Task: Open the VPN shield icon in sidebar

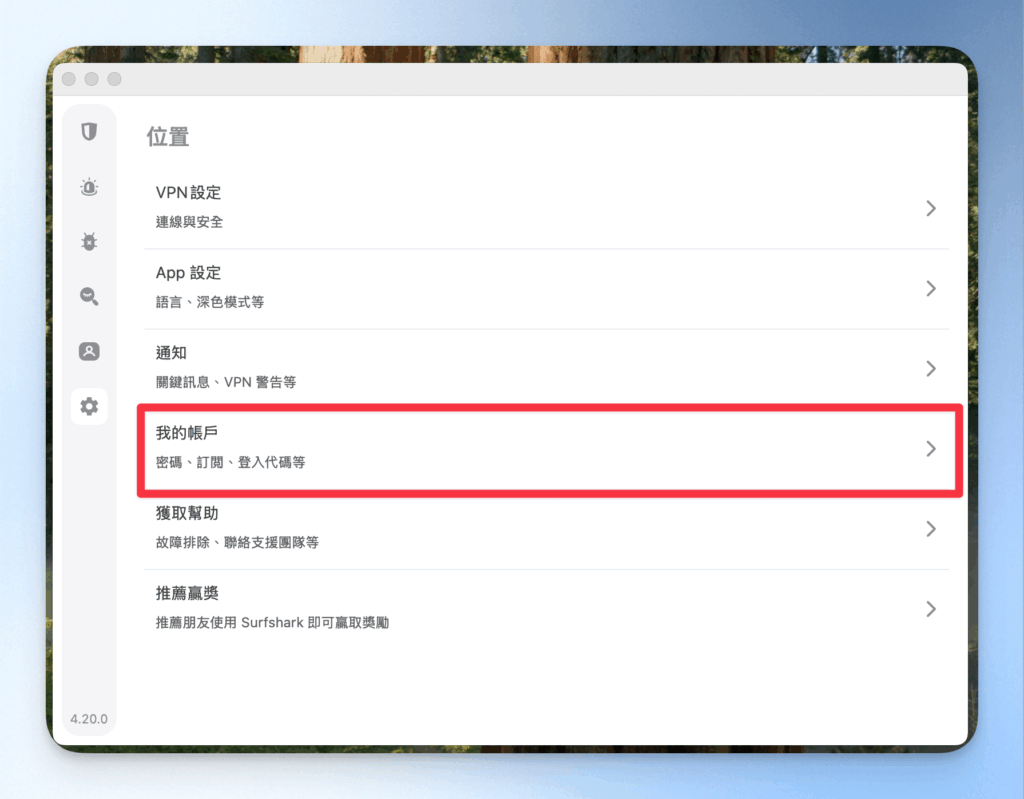Action: tap(89, 132)
